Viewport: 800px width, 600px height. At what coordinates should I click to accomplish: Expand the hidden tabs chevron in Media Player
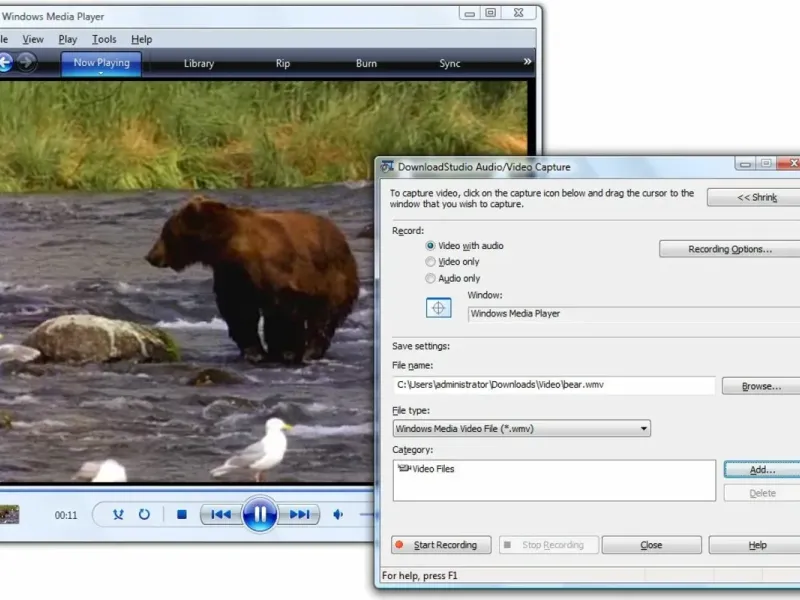527,62
